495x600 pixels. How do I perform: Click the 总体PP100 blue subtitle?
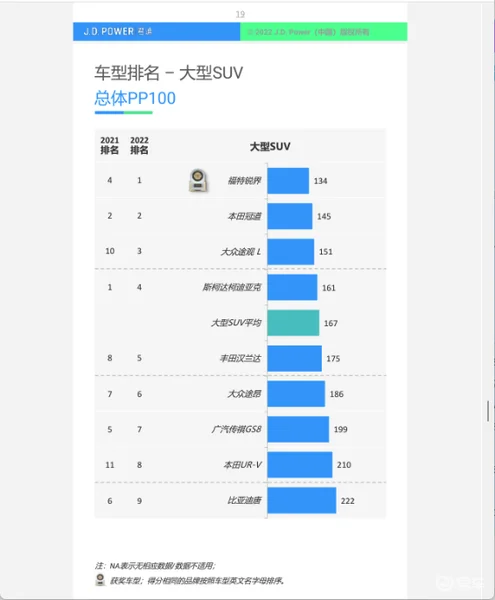[x=135, y=98]
